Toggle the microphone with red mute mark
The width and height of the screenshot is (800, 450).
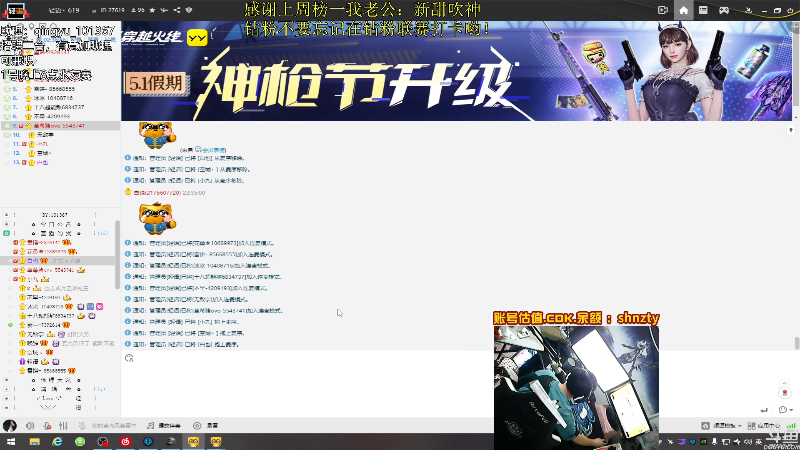tap(47, 426)
